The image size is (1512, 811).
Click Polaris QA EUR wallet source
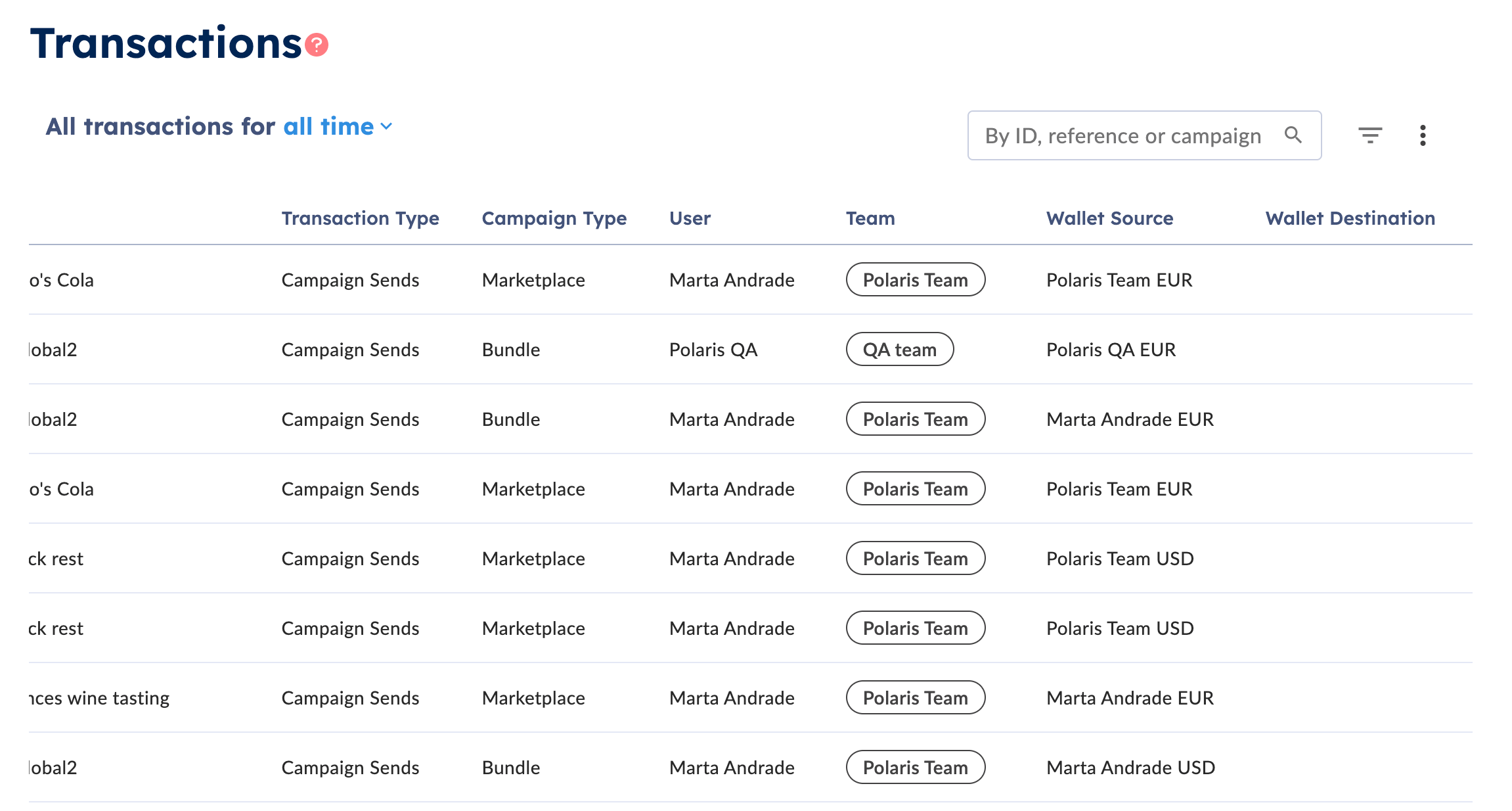point(1111,350)
